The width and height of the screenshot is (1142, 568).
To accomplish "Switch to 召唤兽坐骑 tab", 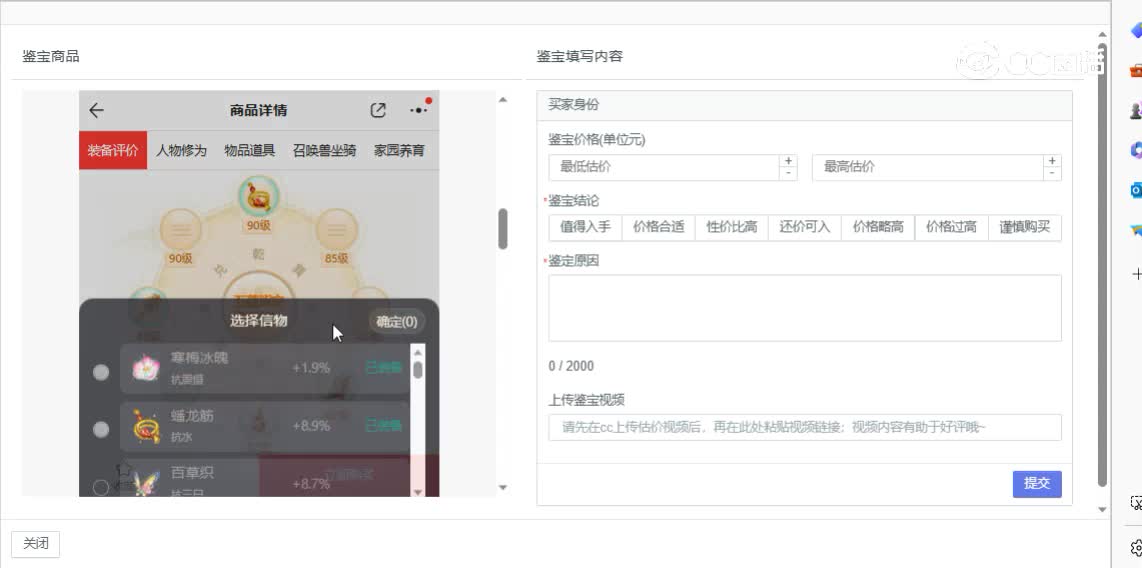I will pyautogui.click(x=325, y=151).
